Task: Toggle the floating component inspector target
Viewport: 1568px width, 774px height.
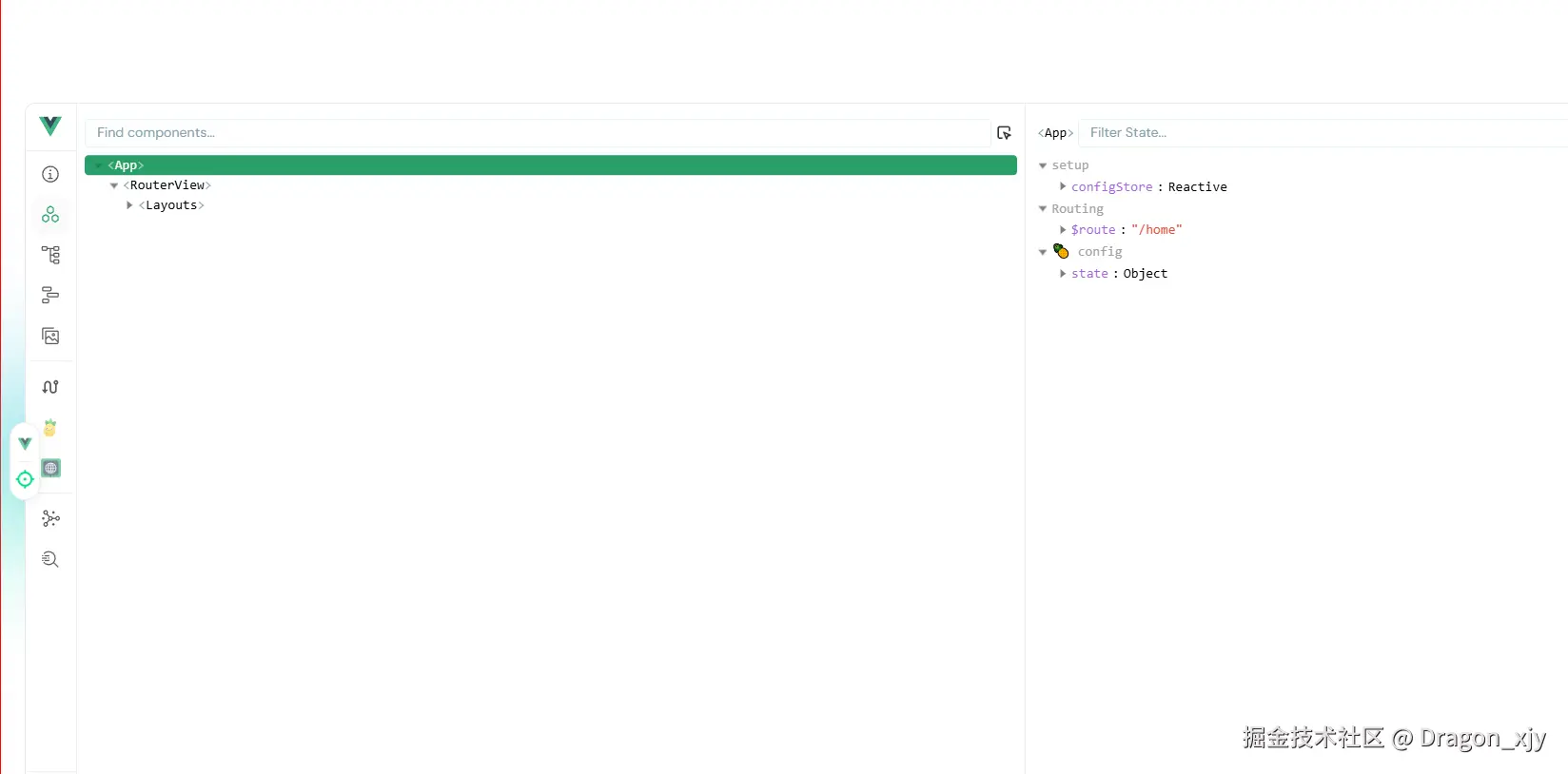Action: click(x=26, y=479)
